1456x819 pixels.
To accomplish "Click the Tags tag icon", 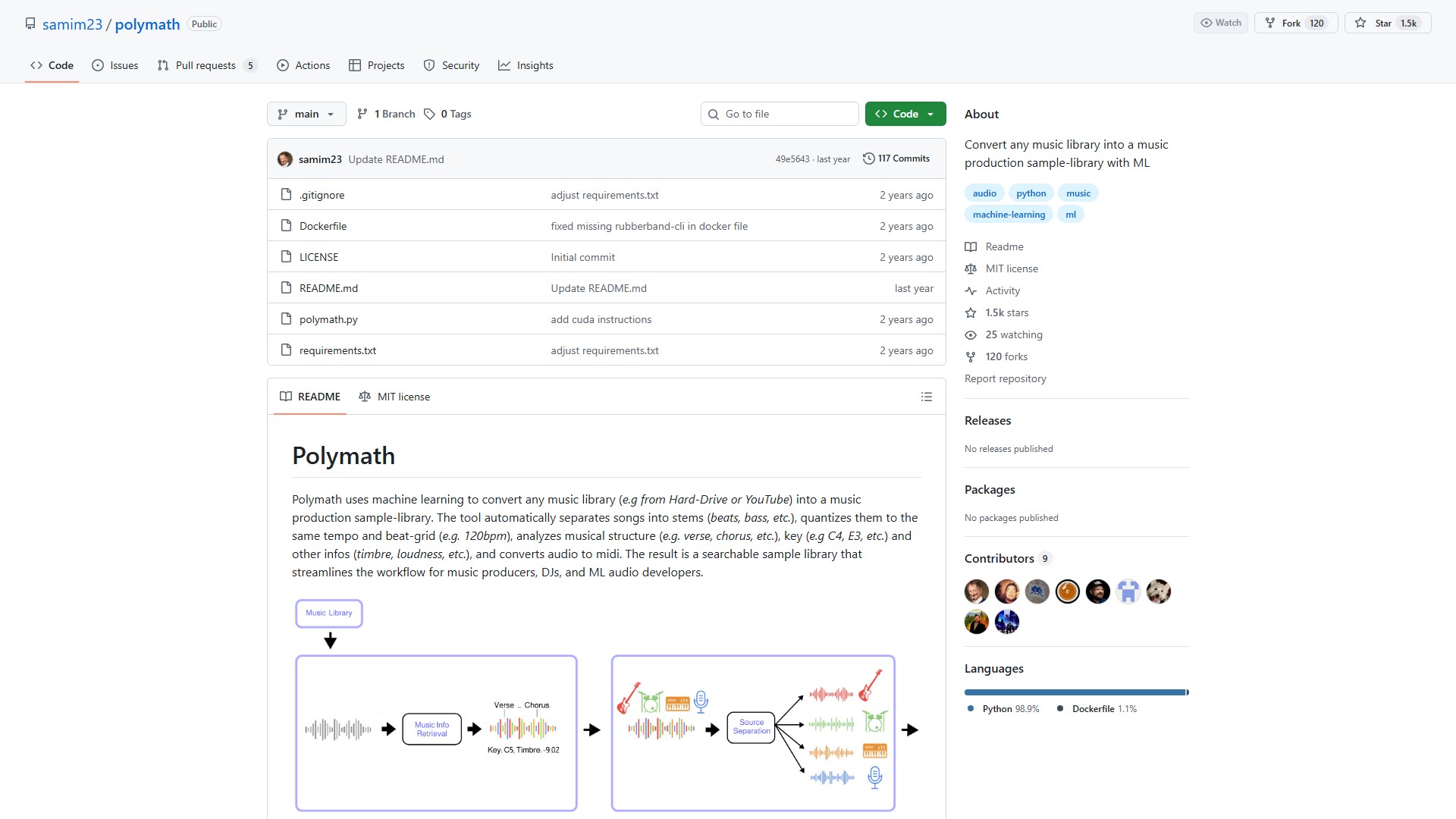I will click(x=429, y=114).
